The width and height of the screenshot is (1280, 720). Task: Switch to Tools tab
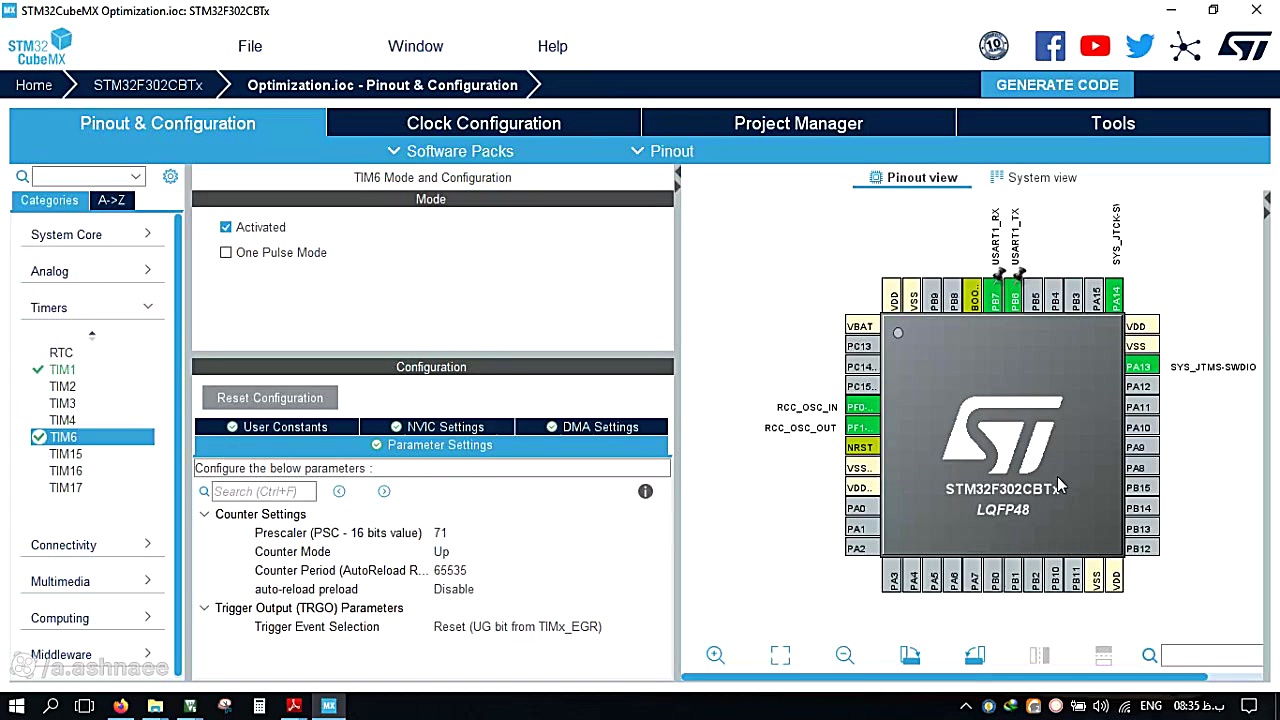click(1113, 123)
